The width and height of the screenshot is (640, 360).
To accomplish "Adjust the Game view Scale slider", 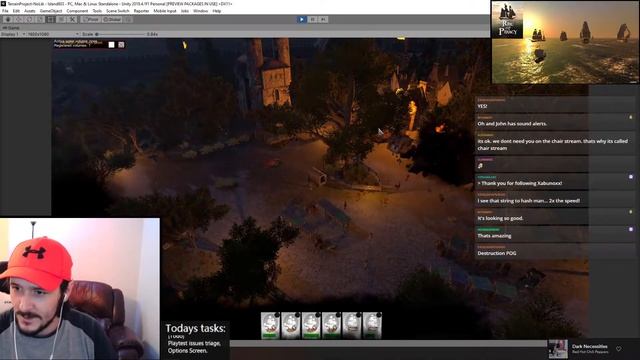I will tap(121, 34).
